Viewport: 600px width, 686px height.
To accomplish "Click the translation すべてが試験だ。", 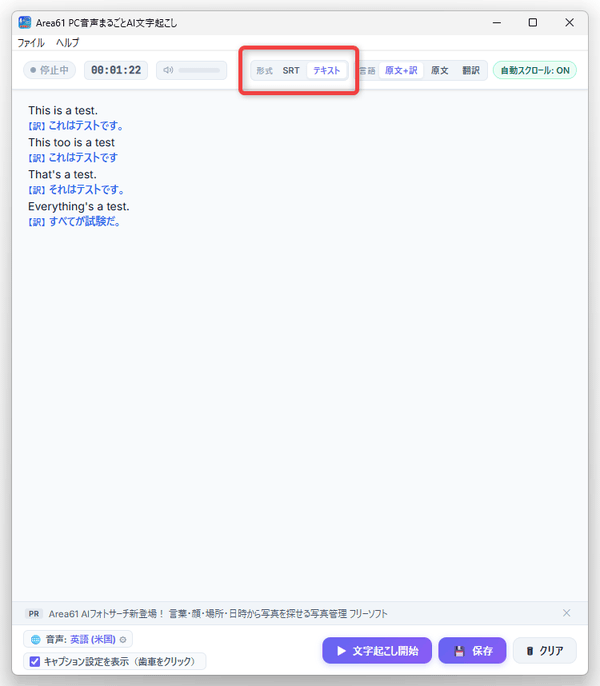I will coord(85,222).
